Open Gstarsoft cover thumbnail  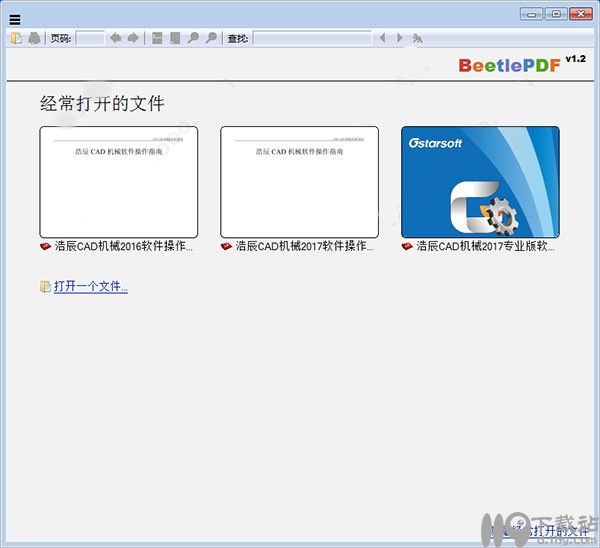point(480,182)
